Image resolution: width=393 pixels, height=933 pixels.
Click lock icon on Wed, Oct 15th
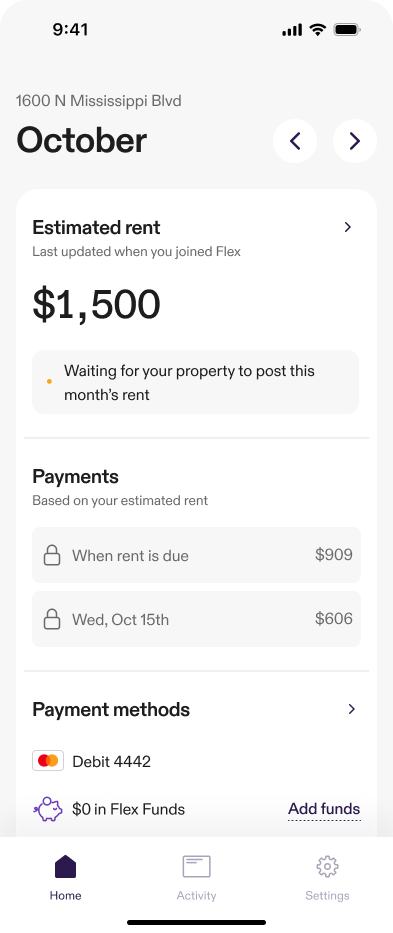[52, 619]
